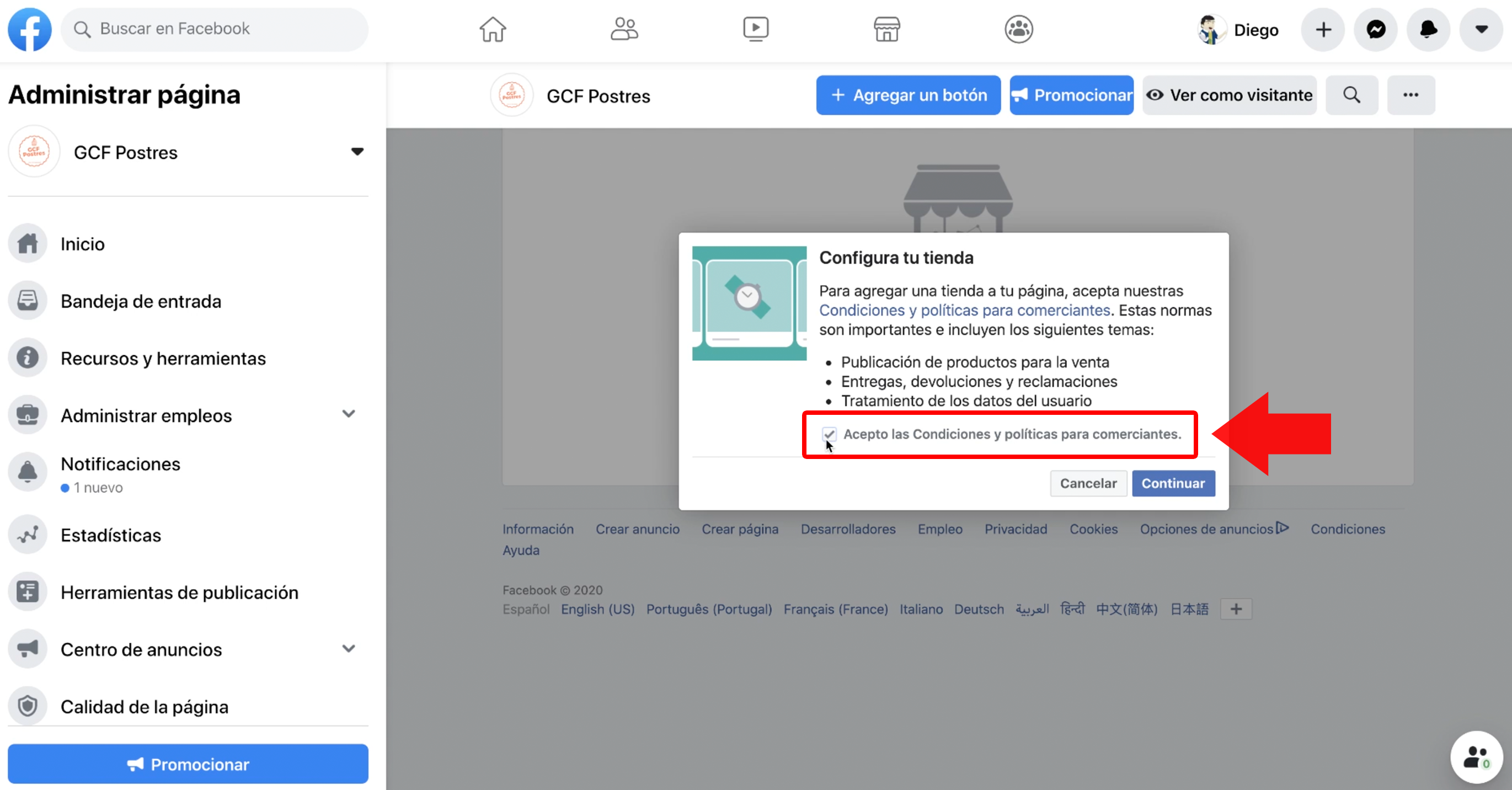Switch language to Français (France)
This screenshot has width=1512, height=790.
835,608
